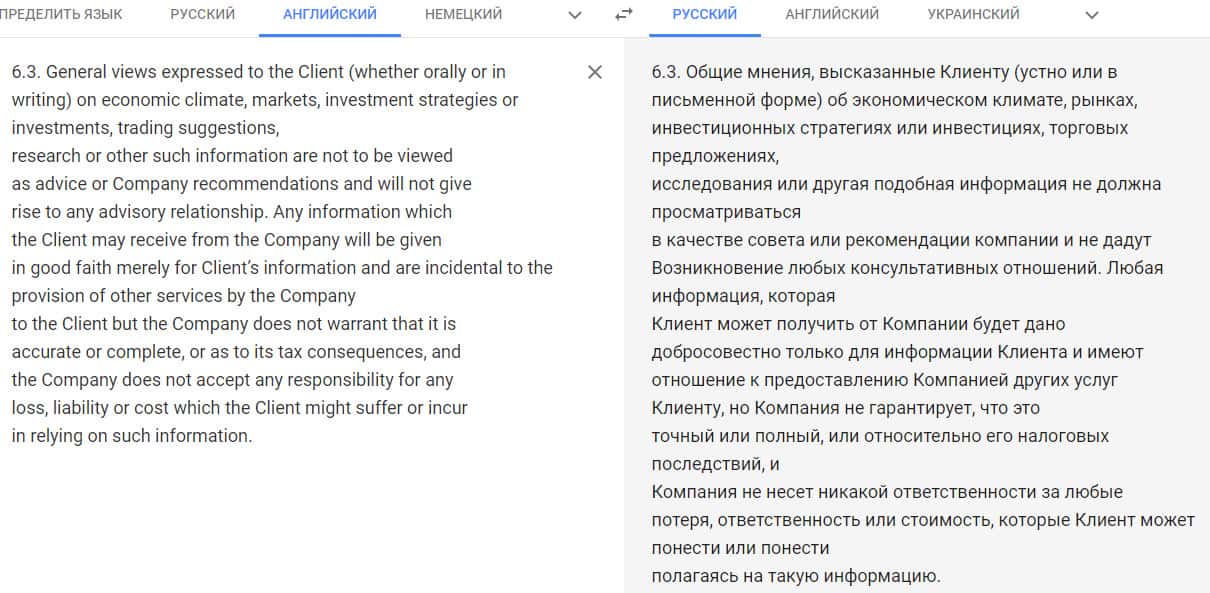This screenshot has width=1210, height=593.
Task: Click translated text "полагаясь на такую информацию."
Action: click(796, 576)
